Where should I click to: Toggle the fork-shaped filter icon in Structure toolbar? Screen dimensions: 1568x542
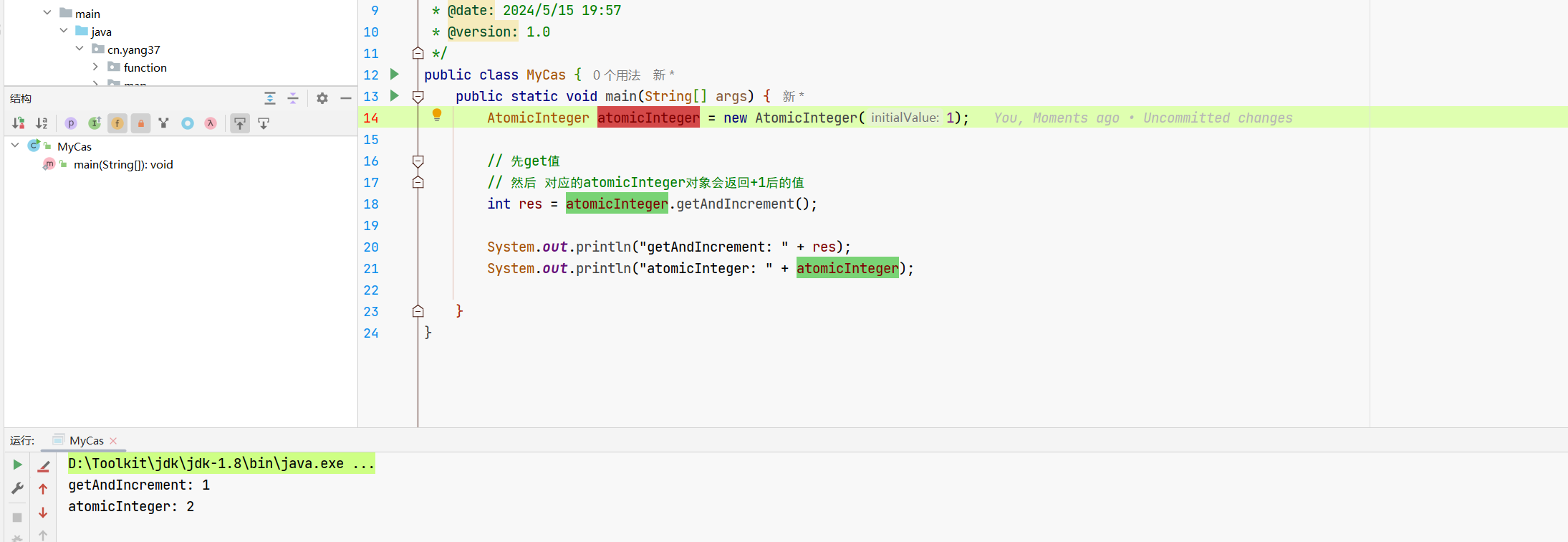[x=164, y=123]
